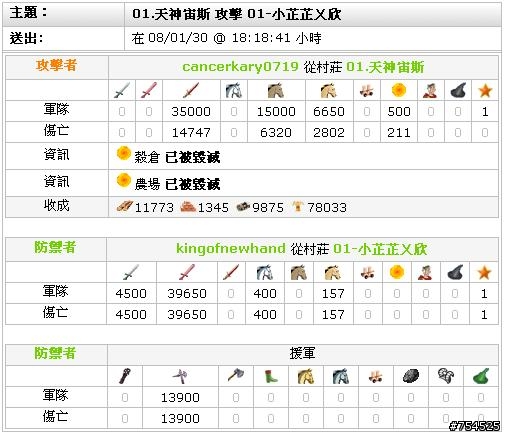Click the attacker's Senator icon
Screen dimensions: 505x434
(x=430, y=90)
